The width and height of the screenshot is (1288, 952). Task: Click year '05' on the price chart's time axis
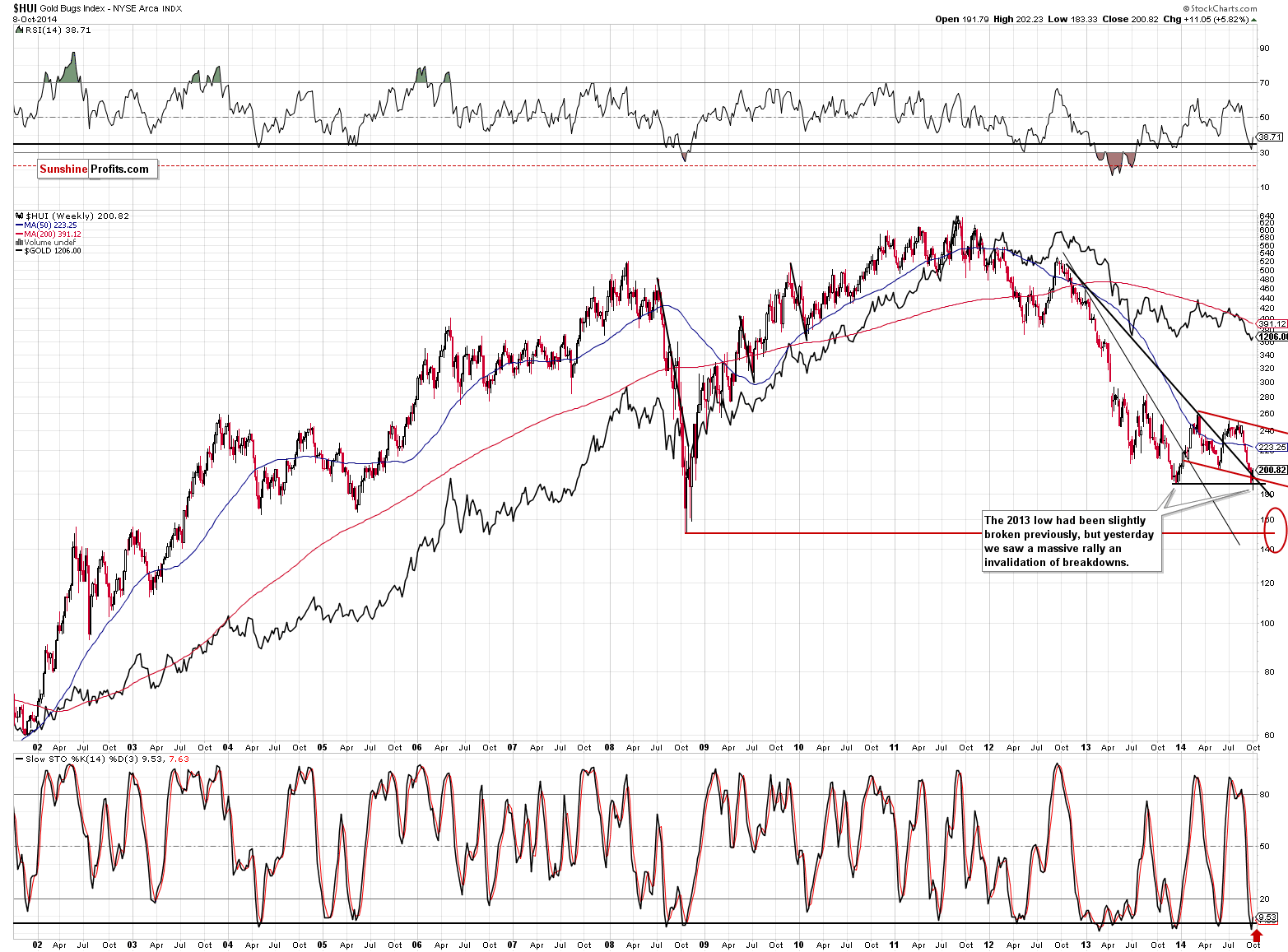(323, 748)
